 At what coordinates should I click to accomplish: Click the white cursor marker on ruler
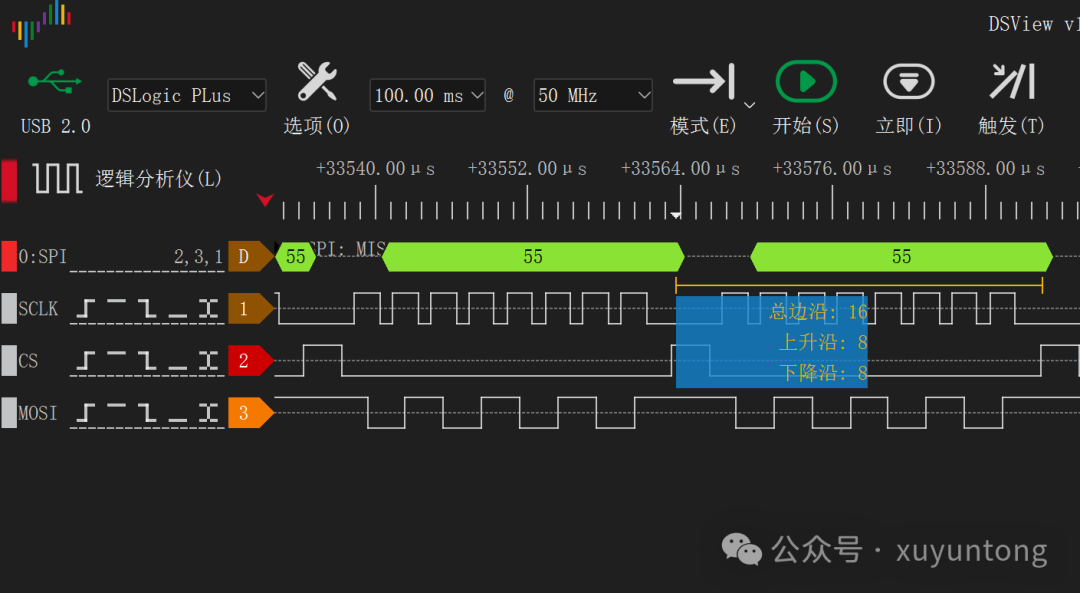676,215
